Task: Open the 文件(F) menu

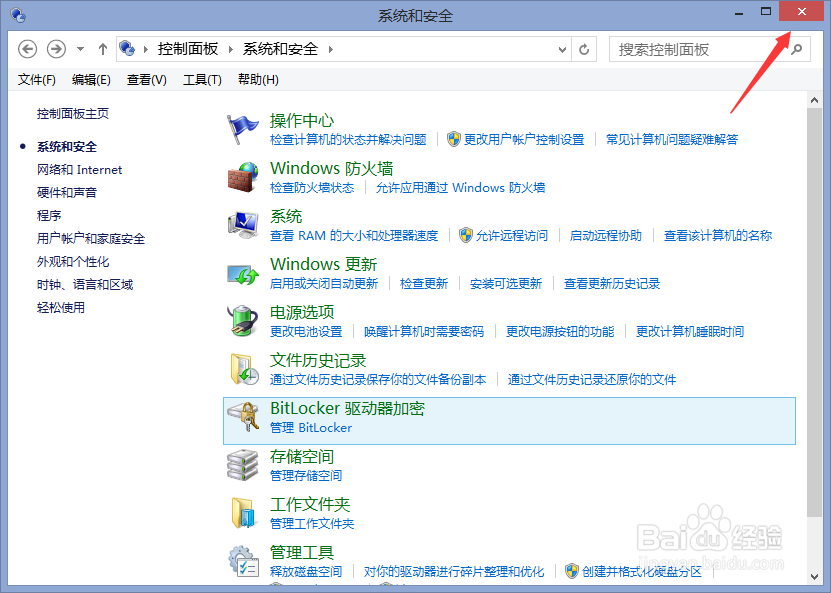Action: click(x=37, y=79)
